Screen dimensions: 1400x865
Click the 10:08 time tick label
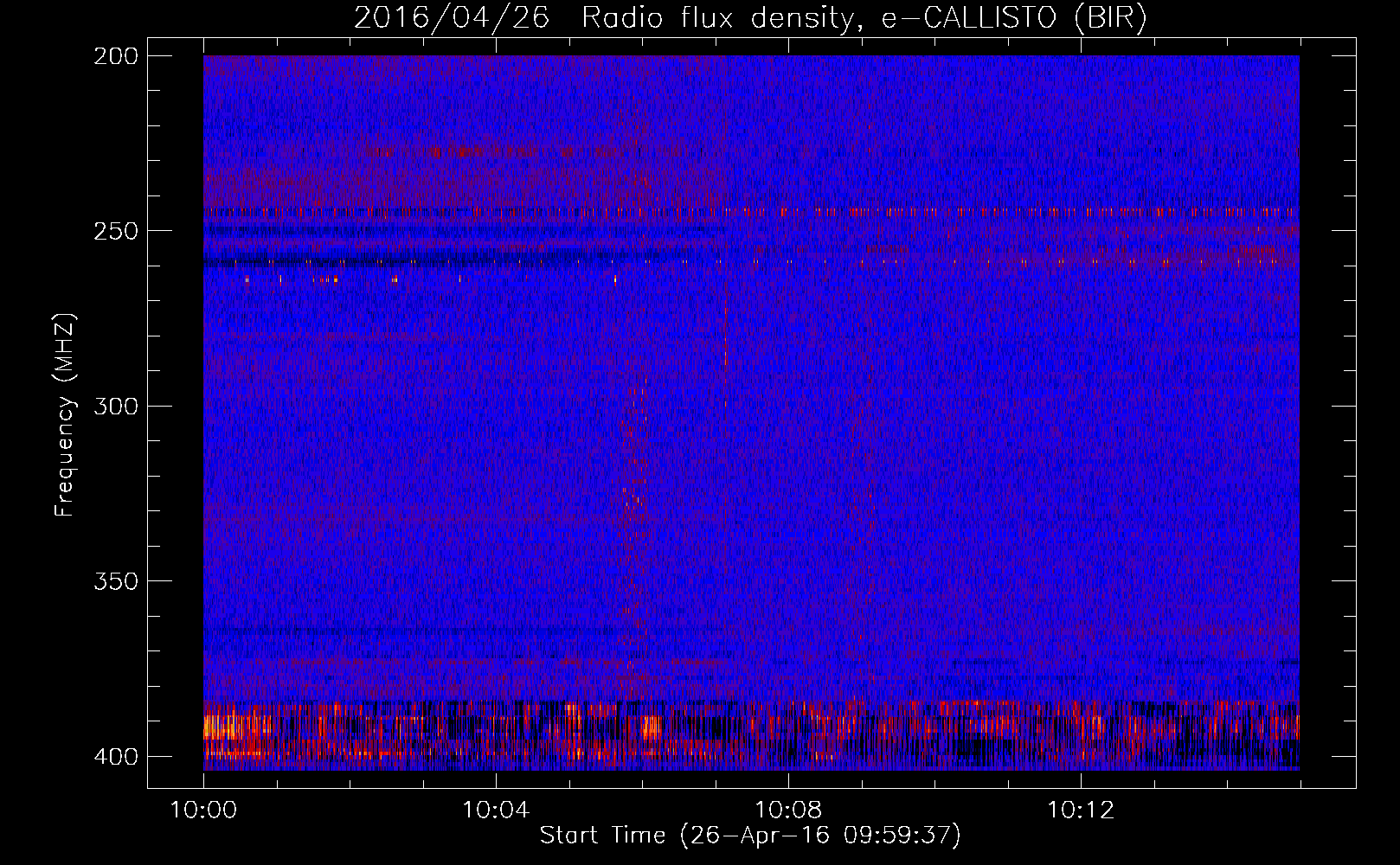(x=788, y=811)
